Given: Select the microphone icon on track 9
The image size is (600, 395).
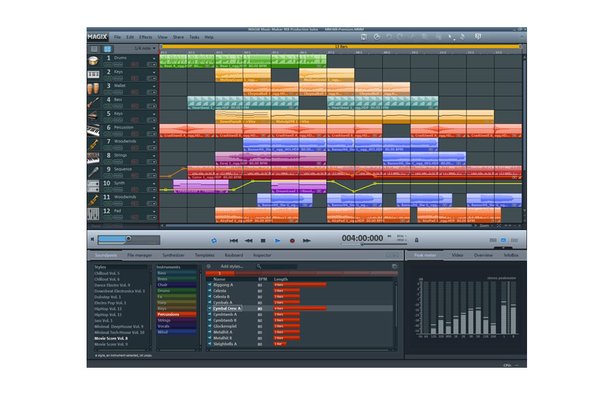Looking at the screenshot, I should (x=93, y=172).
